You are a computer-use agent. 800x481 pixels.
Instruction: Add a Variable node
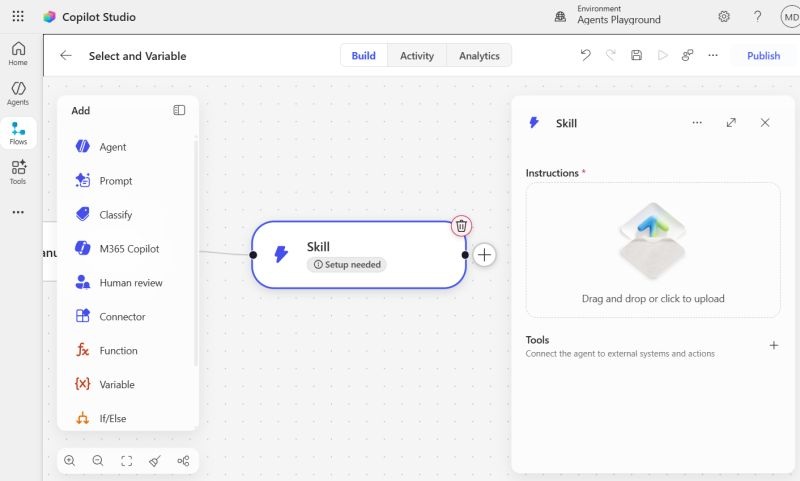(x=117, y=384)
